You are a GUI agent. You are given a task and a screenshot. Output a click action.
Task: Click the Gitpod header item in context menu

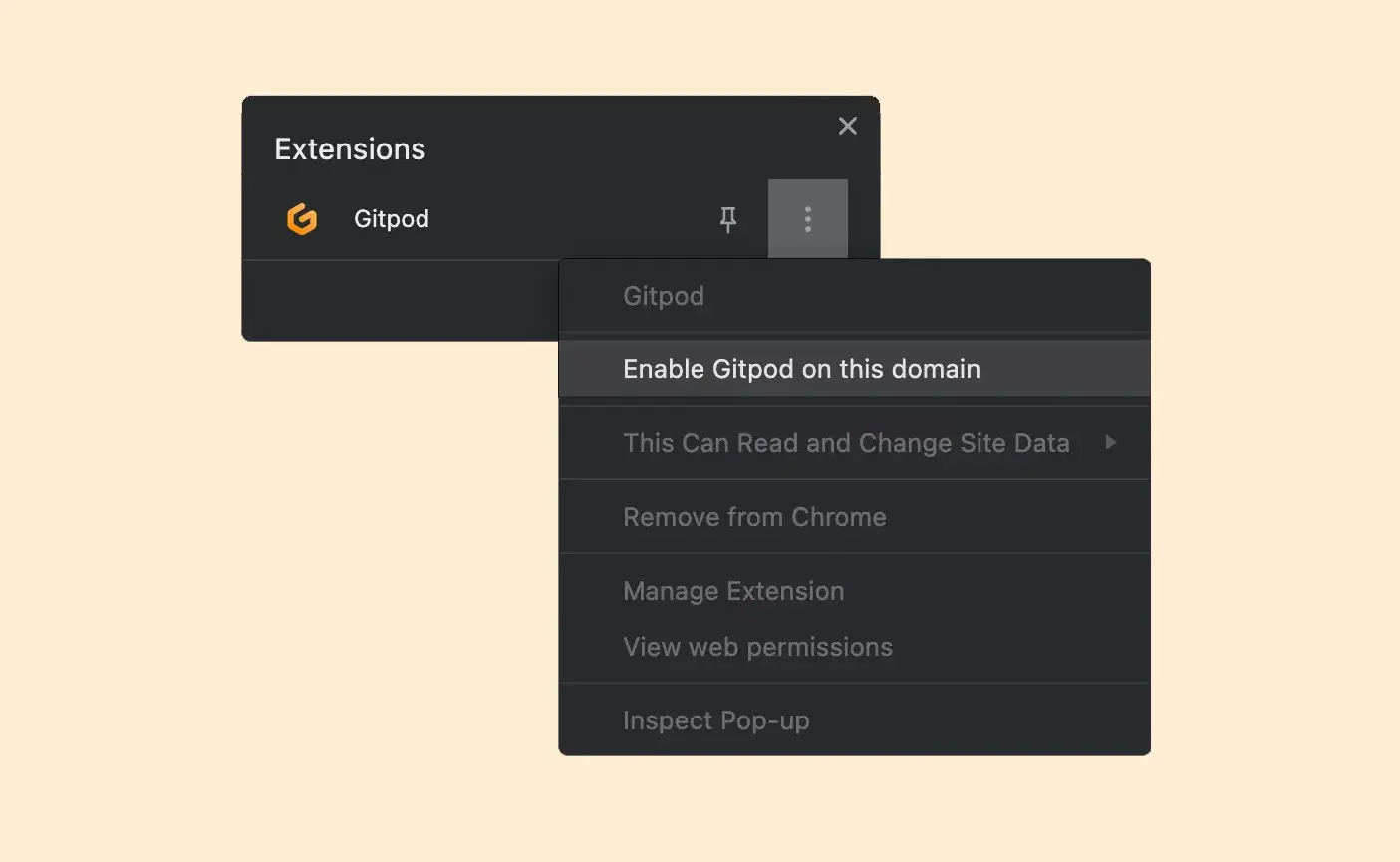tap(854, 296)
